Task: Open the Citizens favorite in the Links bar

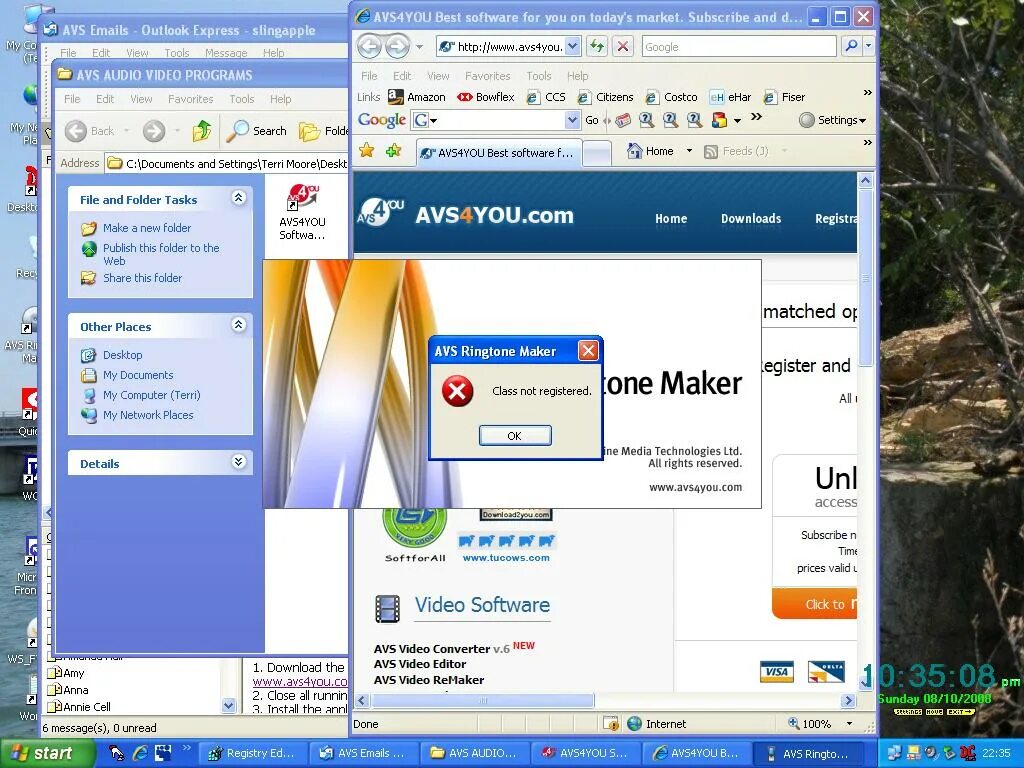Action: coord(605,97)
